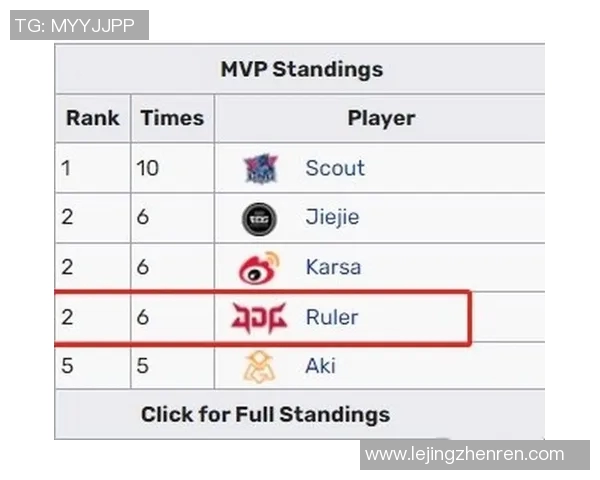Click the www.lejingzhenren.com watermark text
This screenshot has width=600, height=480.
pos(464,454)
